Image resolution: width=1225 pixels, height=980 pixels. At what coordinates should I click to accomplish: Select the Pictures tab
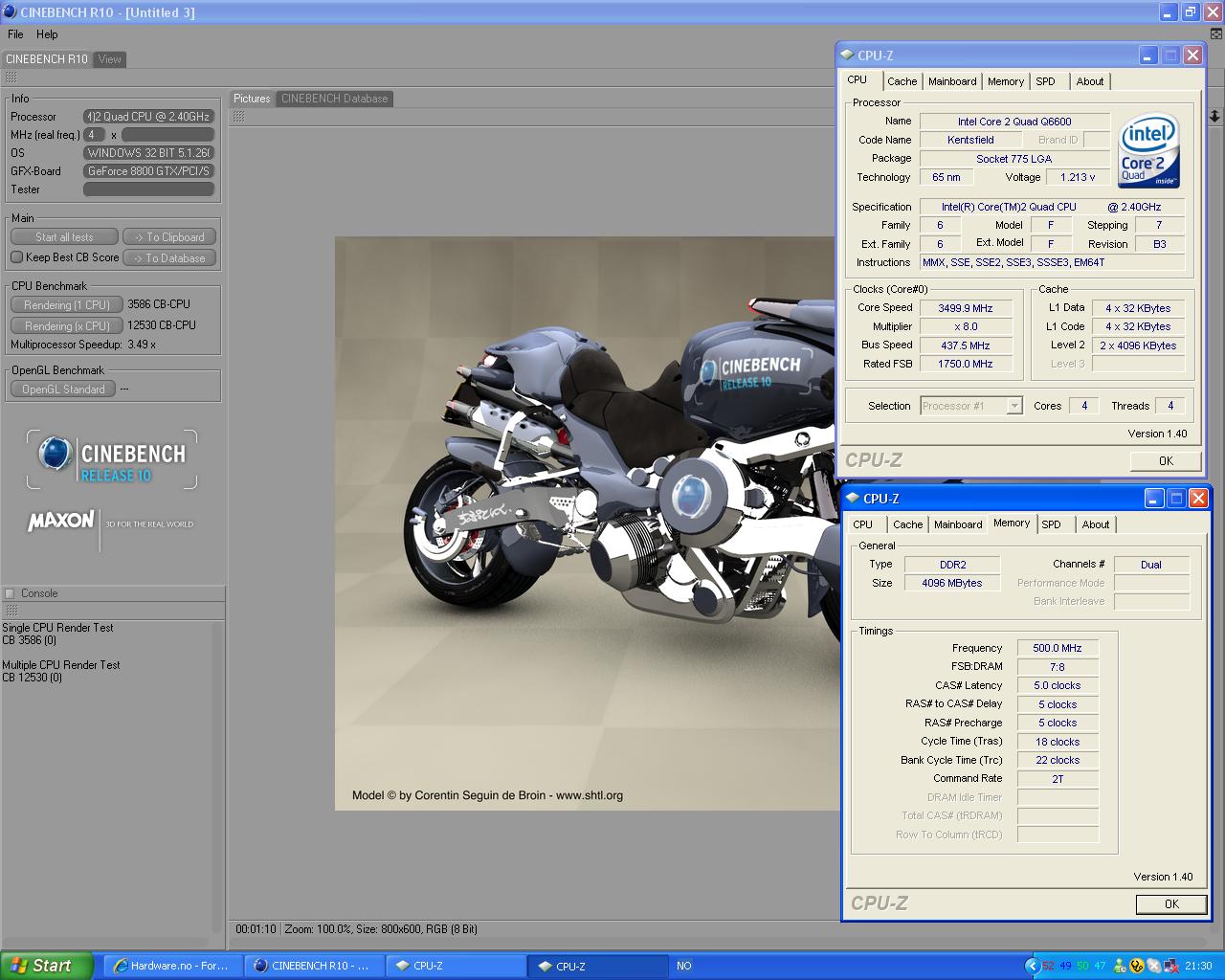(x=252, y=99)
